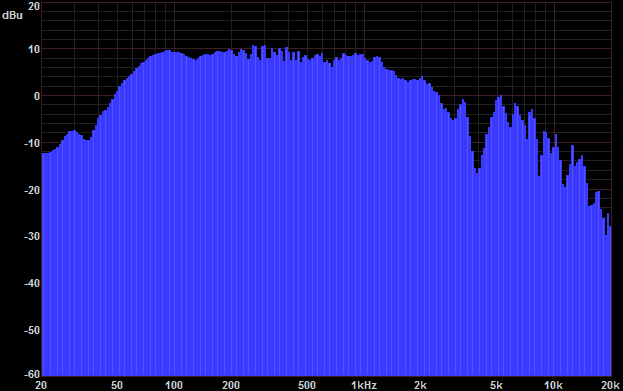Viewport: 623px width, 391px height.
Task: Click the 5k frequency label
Action: pos(496,385)
